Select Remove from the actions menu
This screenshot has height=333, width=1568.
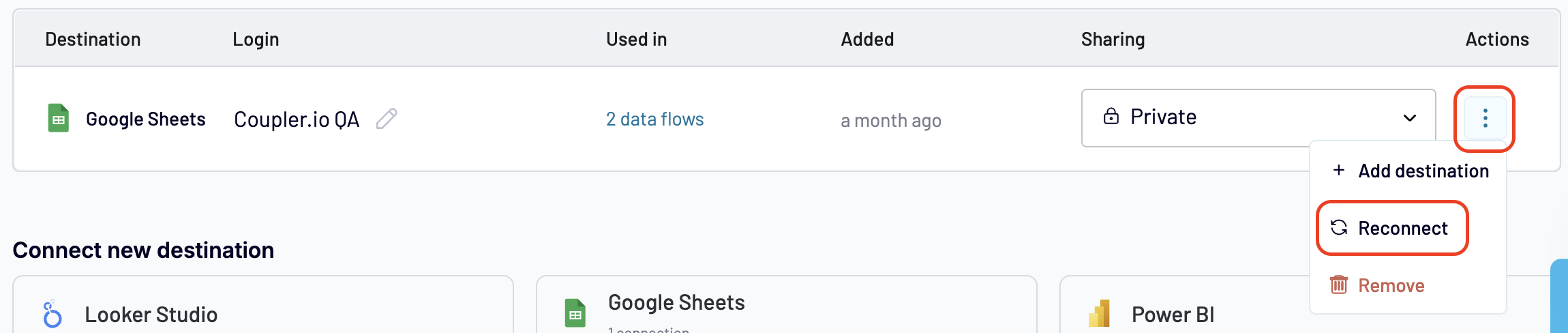pyautogui.click(x=1391, y=285)
